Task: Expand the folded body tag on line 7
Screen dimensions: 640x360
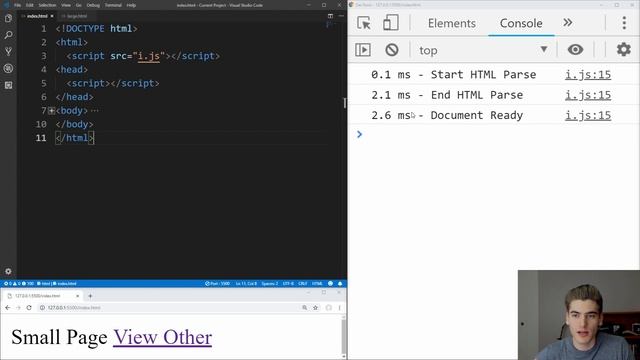Action: (x=51, y=111)
